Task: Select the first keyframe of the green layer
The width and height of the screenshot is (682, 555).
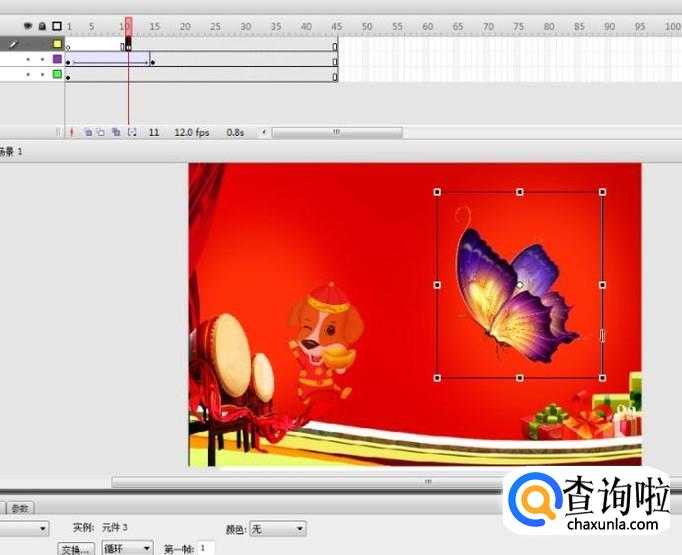Action: coord(68,77)
